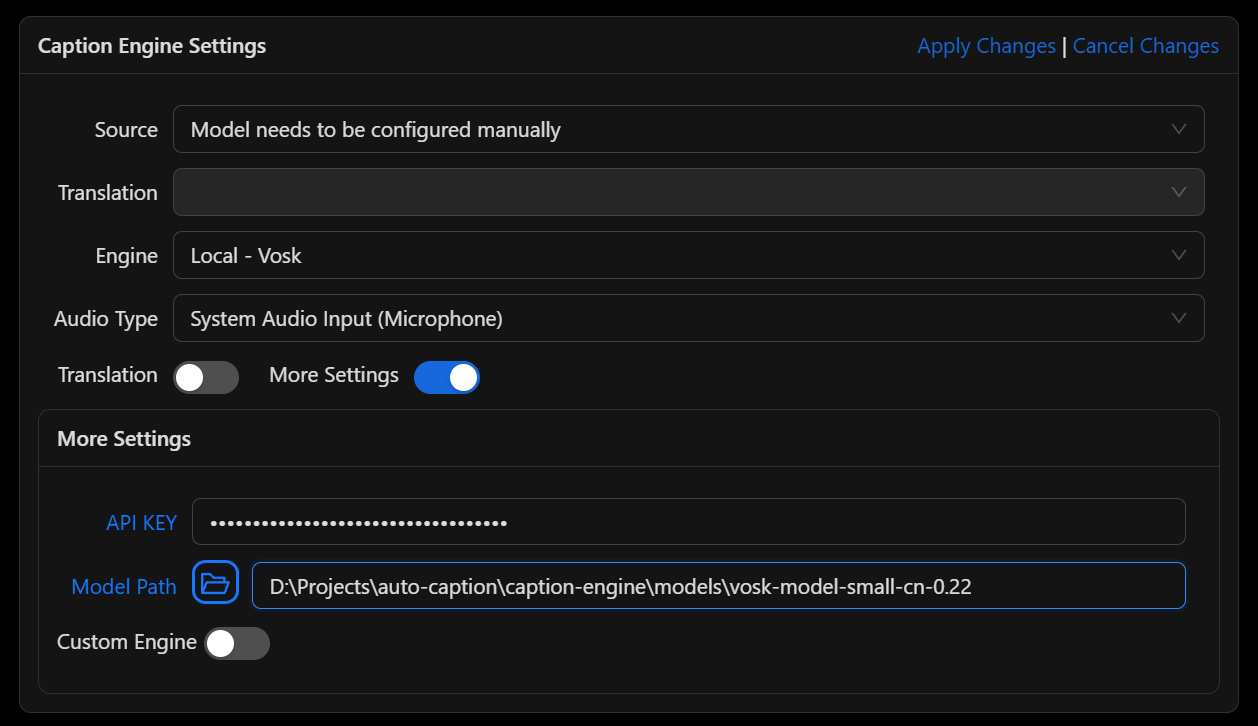Click the chevron arrow in Engine dropdown
This screenshot has width=1258, height=726.
click(1179, 255)
